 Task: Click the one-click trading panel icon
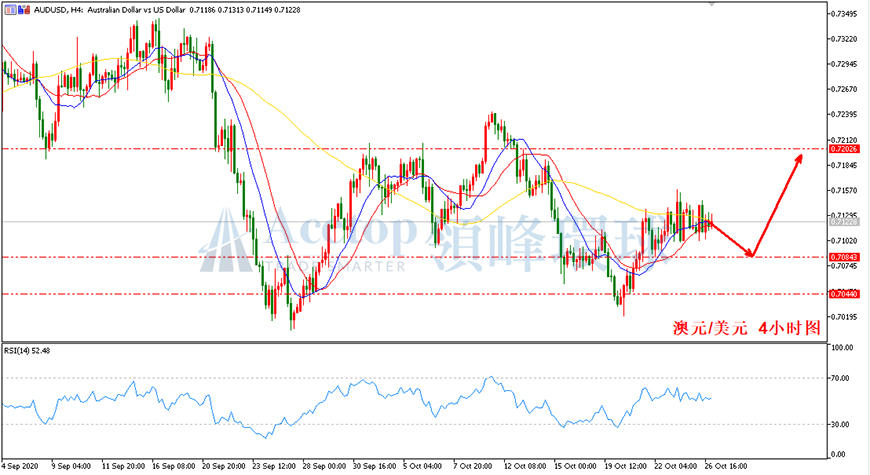(x=11, y=9)
